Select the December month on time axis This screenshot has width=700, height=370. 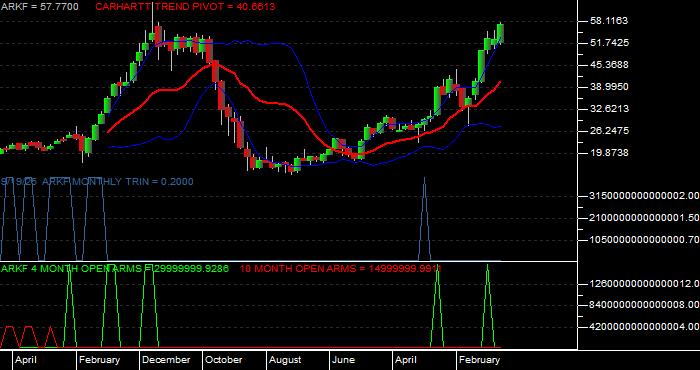coord(166,360)
